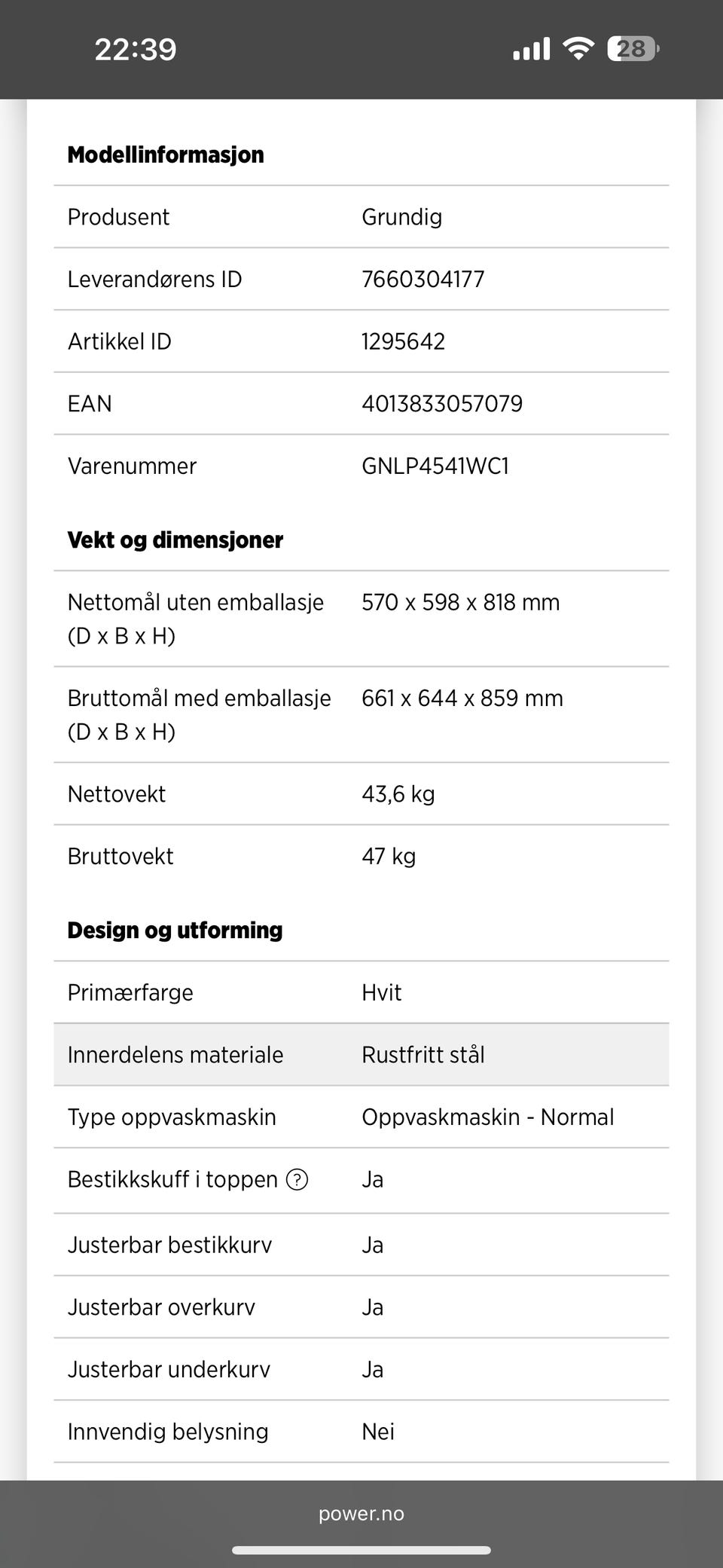Tap the 22:39 clock in status bar
Screen dimensions: 723x1568
coord(136,50)
